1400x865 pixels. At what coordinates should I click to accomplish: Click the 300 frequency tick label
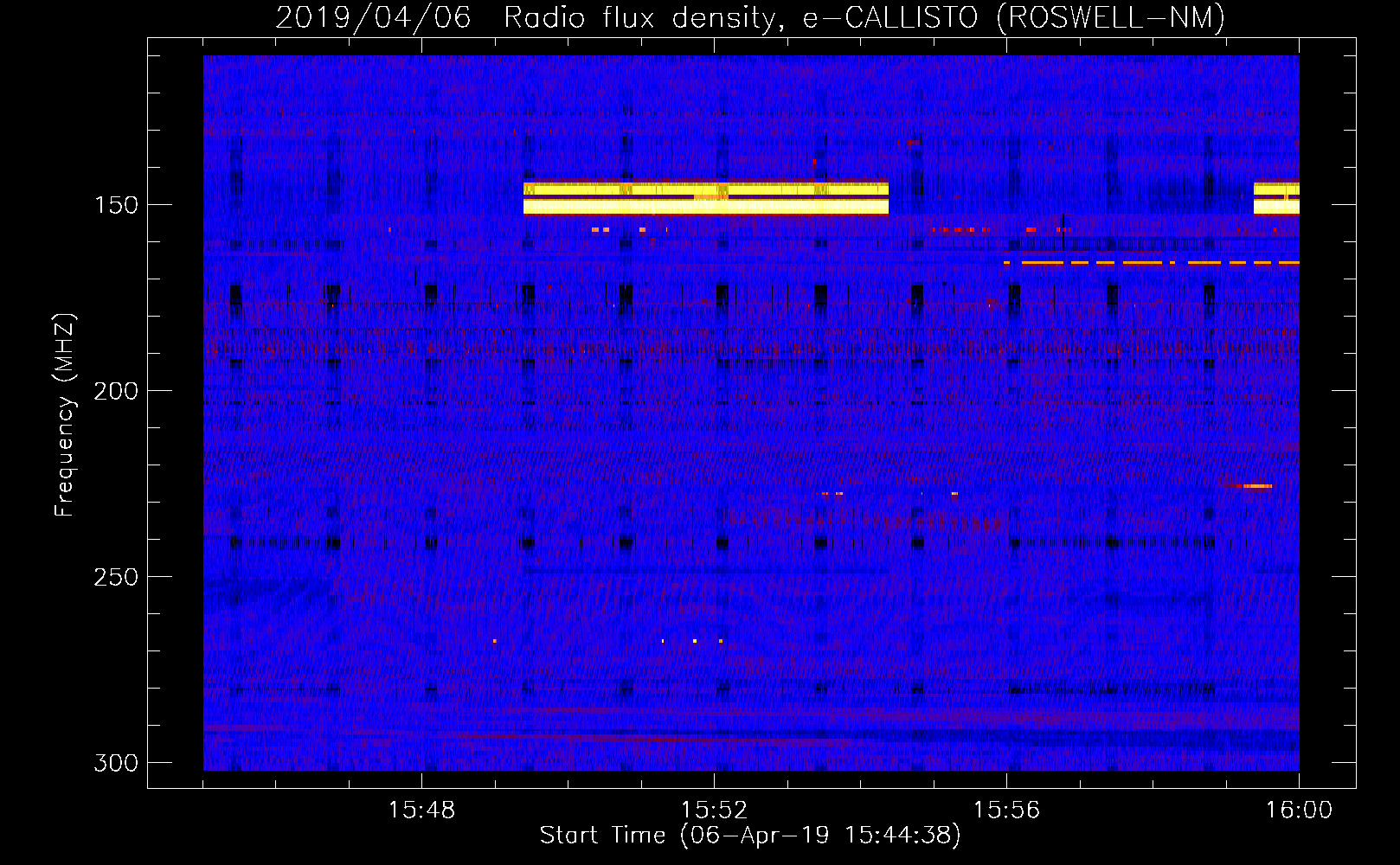pos(116,763)
